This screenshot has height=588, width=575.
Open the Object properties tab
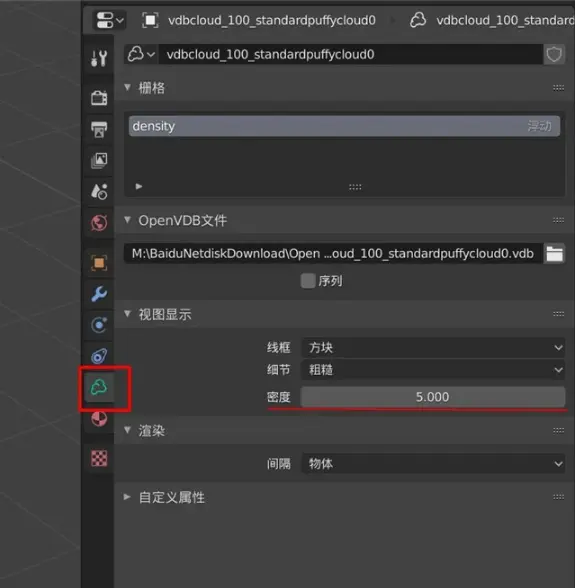click(x=99, y=263)
